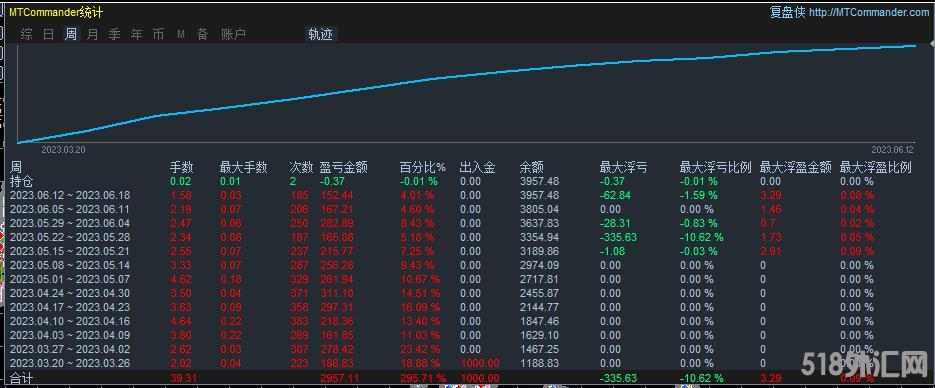Image resolution: width=935 pixels, height=388 pixels.
Task: Select the week row 2023.04.17 ~ 2023.04.23
Action: (70, 307)
